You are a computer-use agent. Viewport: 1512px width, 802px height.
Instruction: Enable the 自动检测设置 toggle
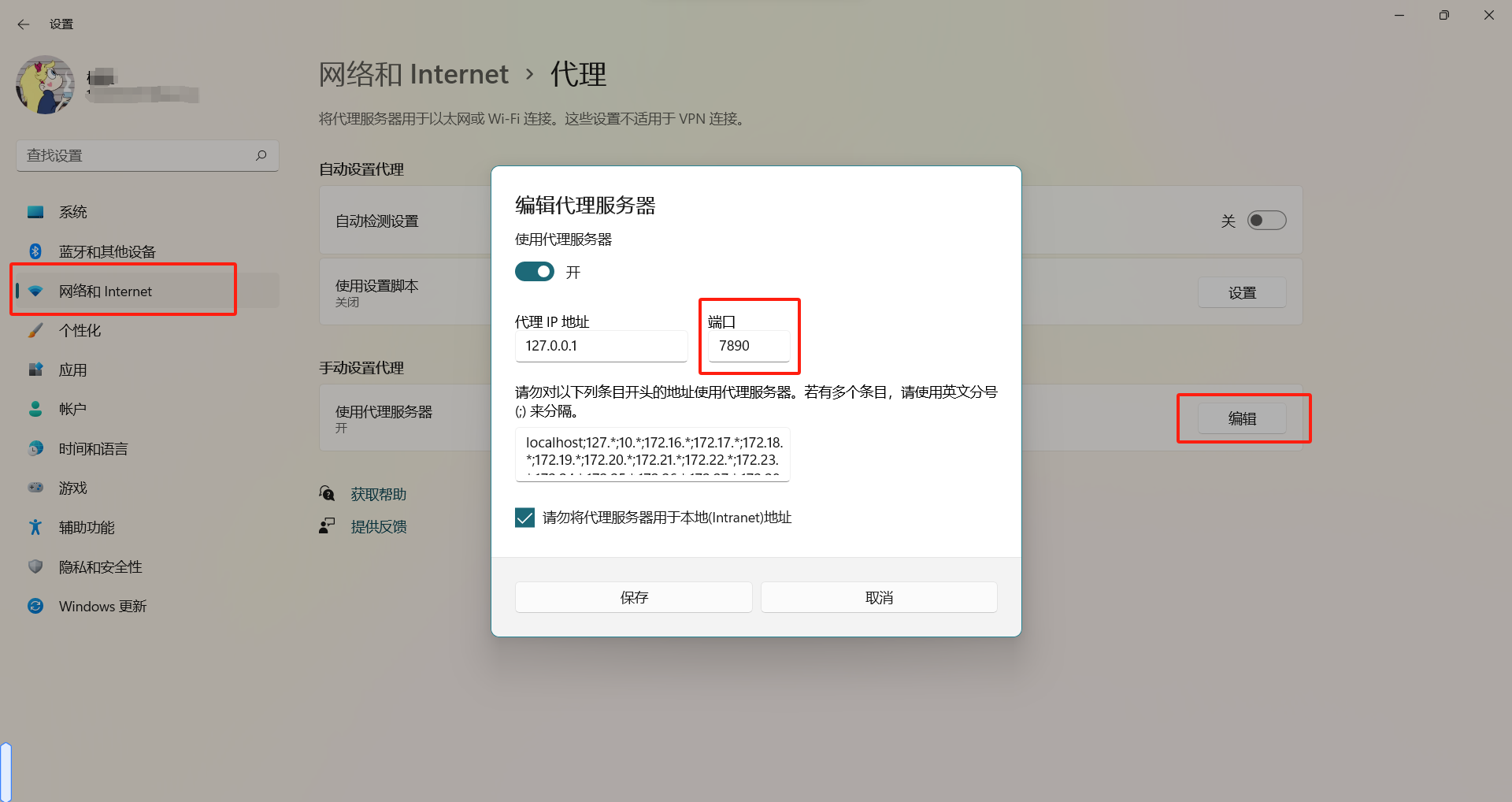(x=1266, y=221)
